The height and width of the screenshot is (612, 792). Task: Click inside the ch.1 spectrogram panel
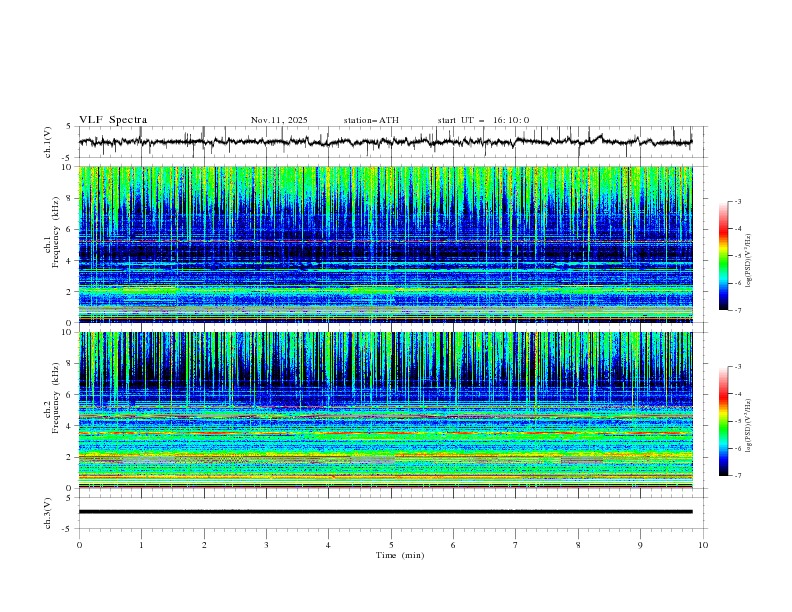385,244
